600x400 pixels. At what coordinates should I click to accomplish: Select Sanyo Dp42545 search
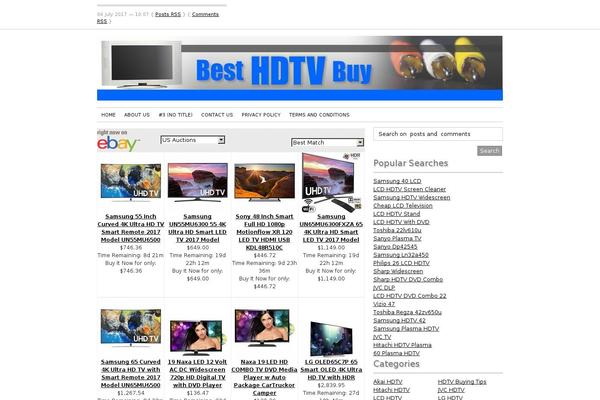[395, 247]
